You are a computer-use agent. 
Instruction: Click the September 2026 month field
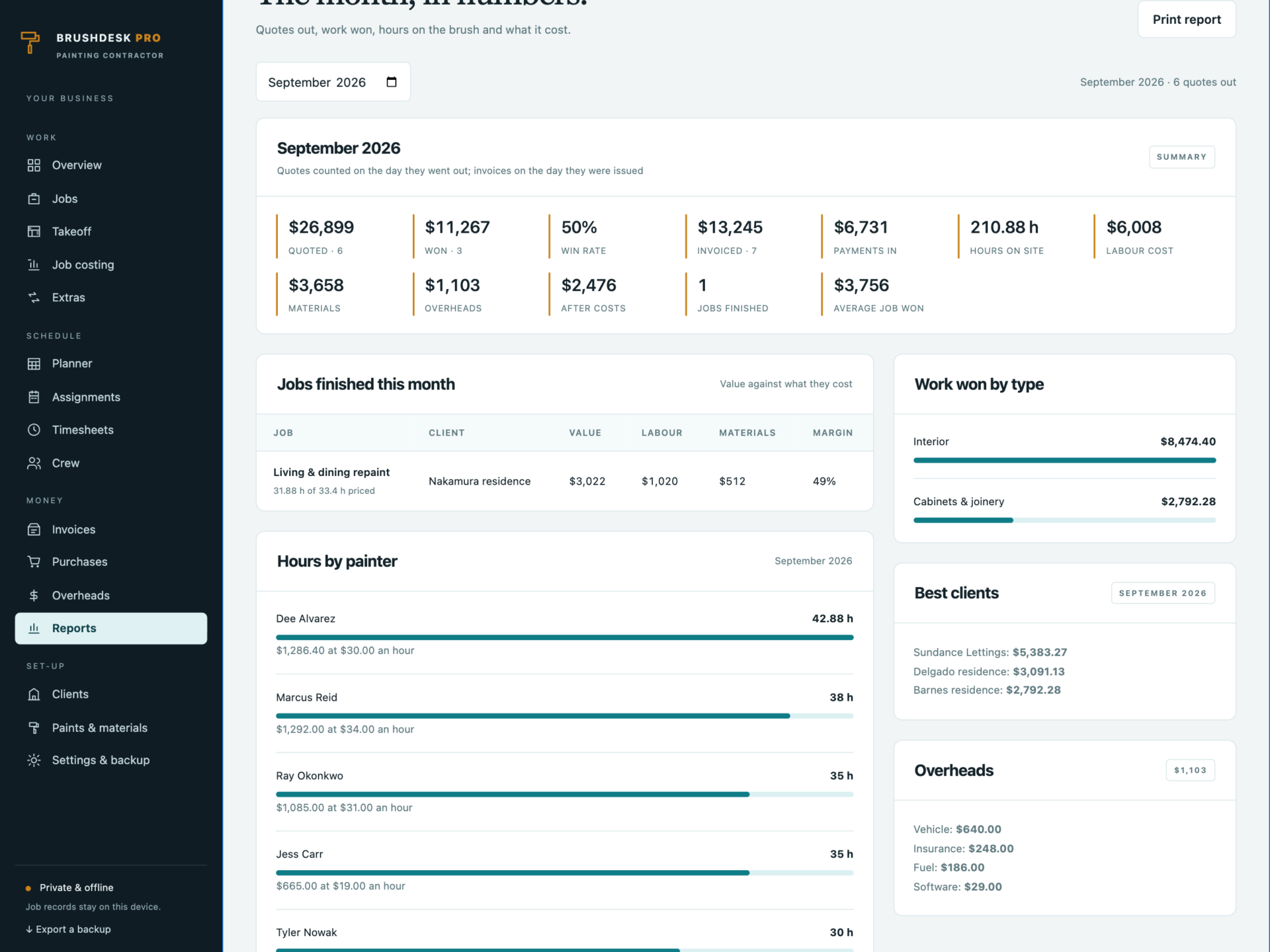click(333, 82)
